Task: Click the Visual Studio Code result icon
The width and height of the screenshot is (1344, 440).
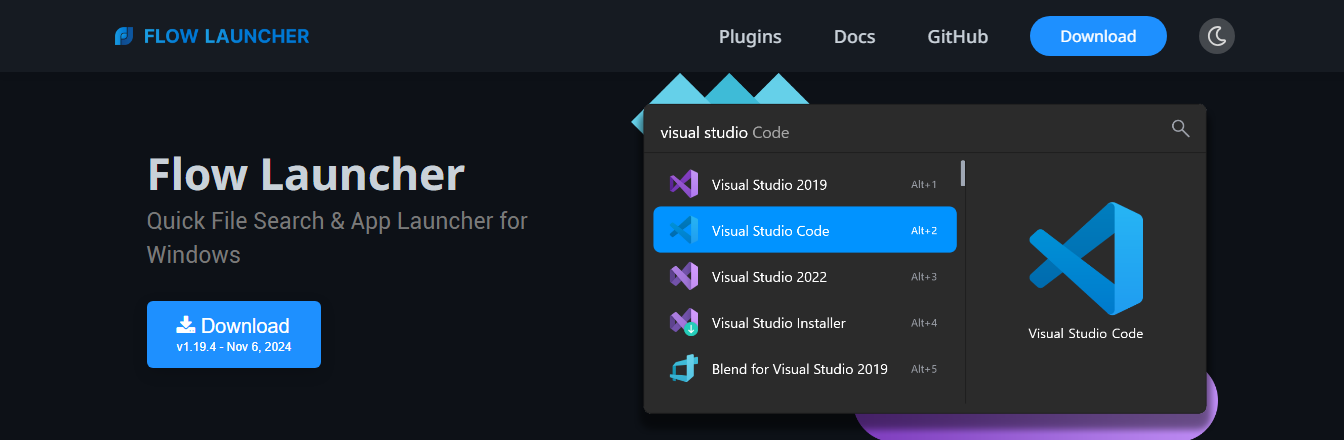Action: (x=683, y=230)
